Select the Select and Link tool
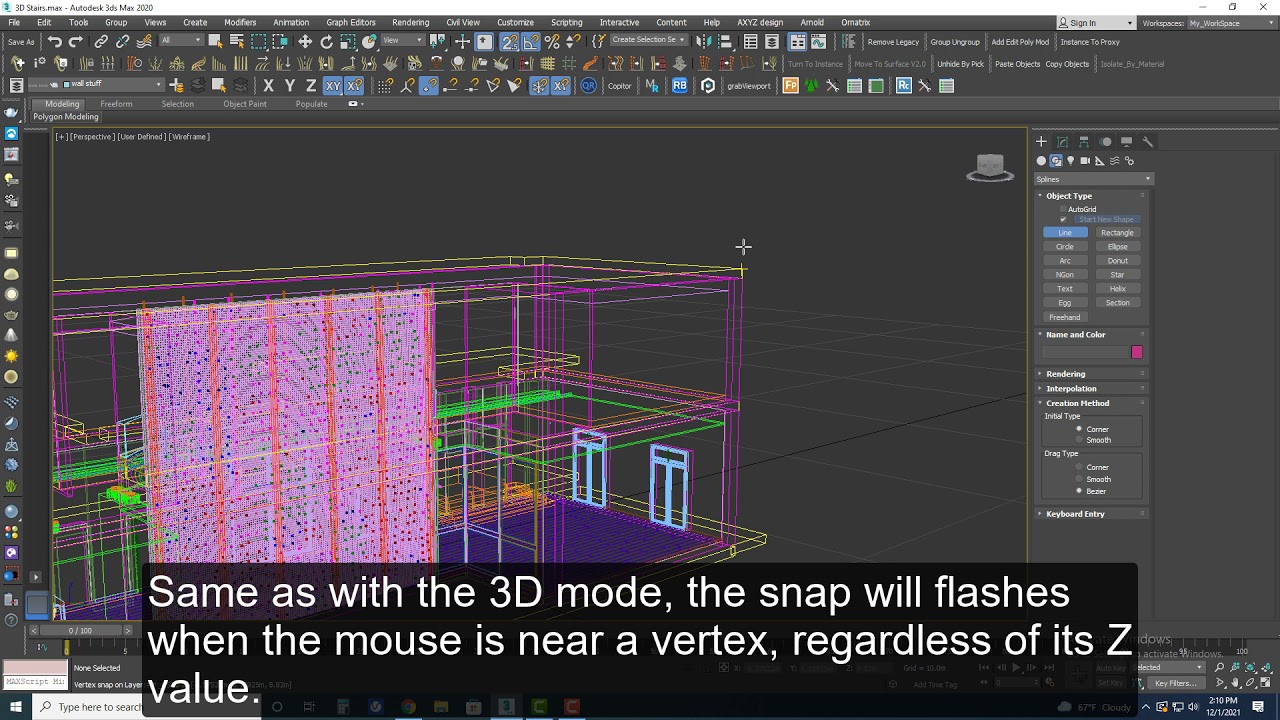This screenshot has height=720, width=1280. 101,42
